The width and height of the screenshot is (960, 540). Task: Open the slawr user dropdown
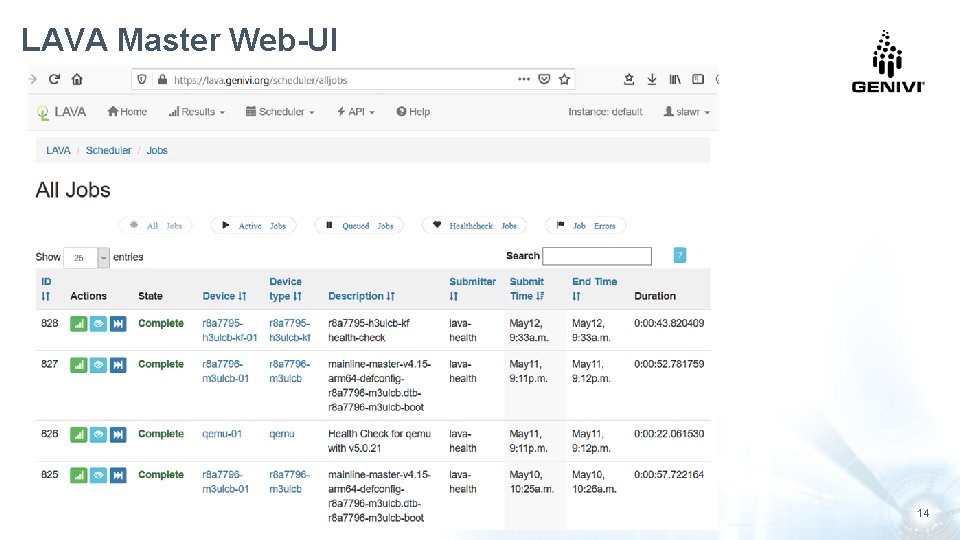pos(686,112)
